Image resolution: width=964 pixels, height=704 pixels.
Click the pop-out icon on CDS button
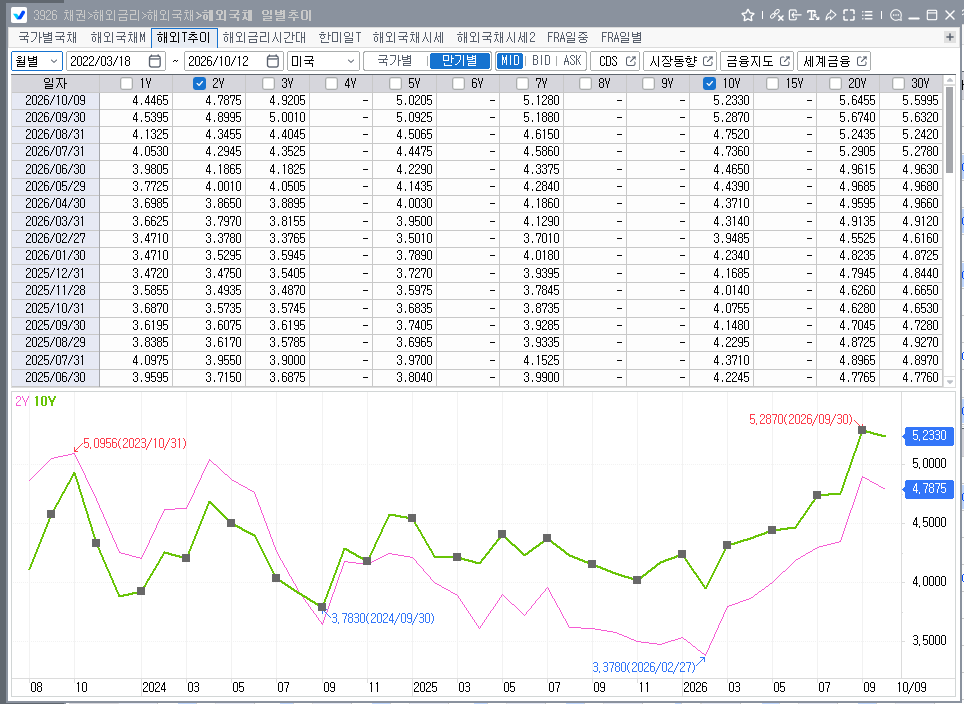pyautogui.click(x=631, y=61)
